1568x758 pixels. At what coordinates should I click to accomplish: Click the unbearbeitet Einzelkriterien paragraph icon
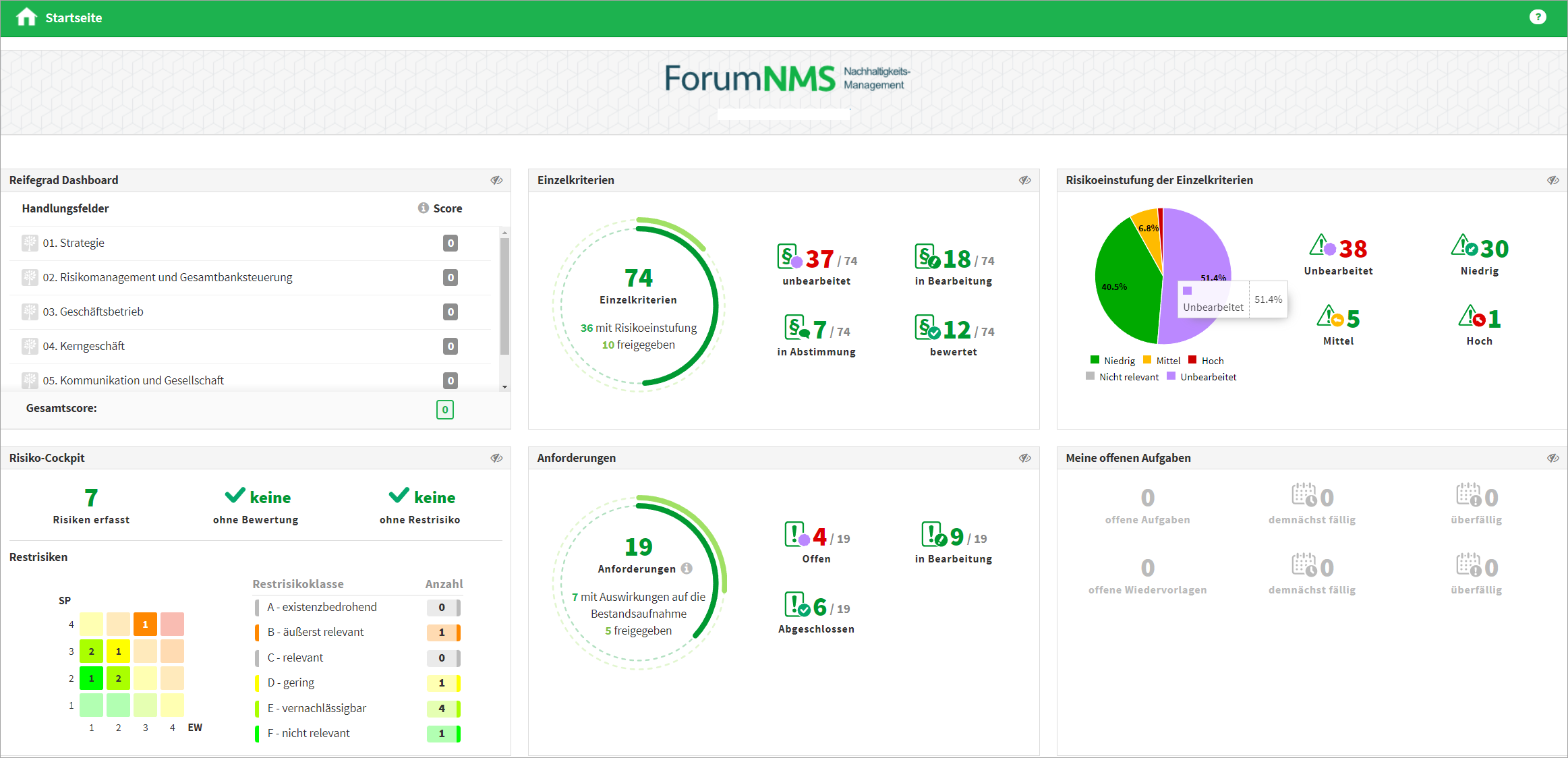(789, 257)
